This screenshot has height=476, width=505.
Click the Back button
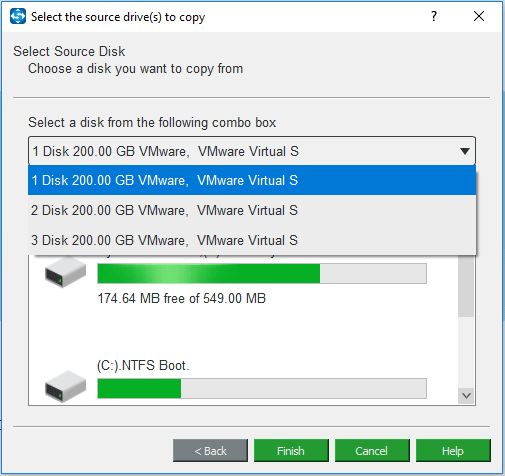click(210, 451)
